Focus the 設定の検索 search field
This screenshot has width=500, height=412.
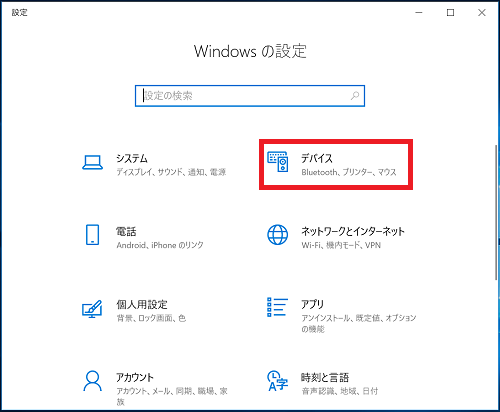pyautogui.click(x=250, y=96)
